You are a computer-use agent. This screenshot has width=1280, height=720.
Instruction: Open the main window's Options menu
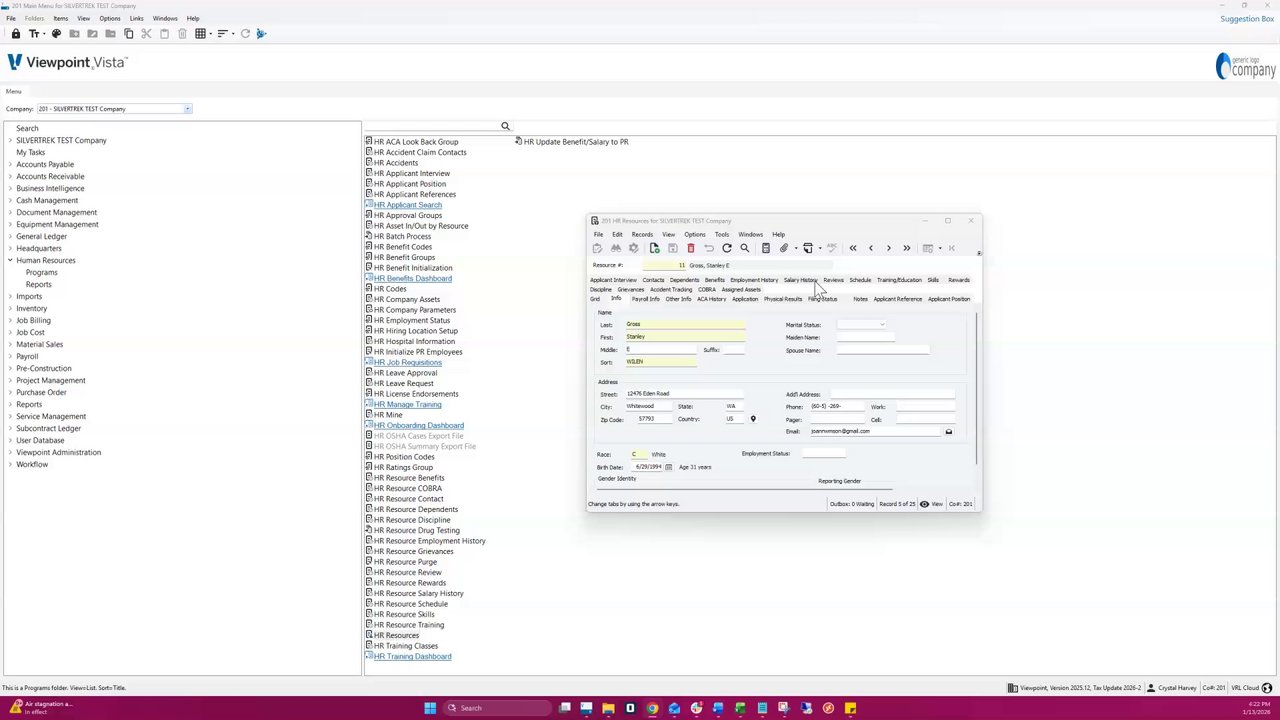click(110, 18)
